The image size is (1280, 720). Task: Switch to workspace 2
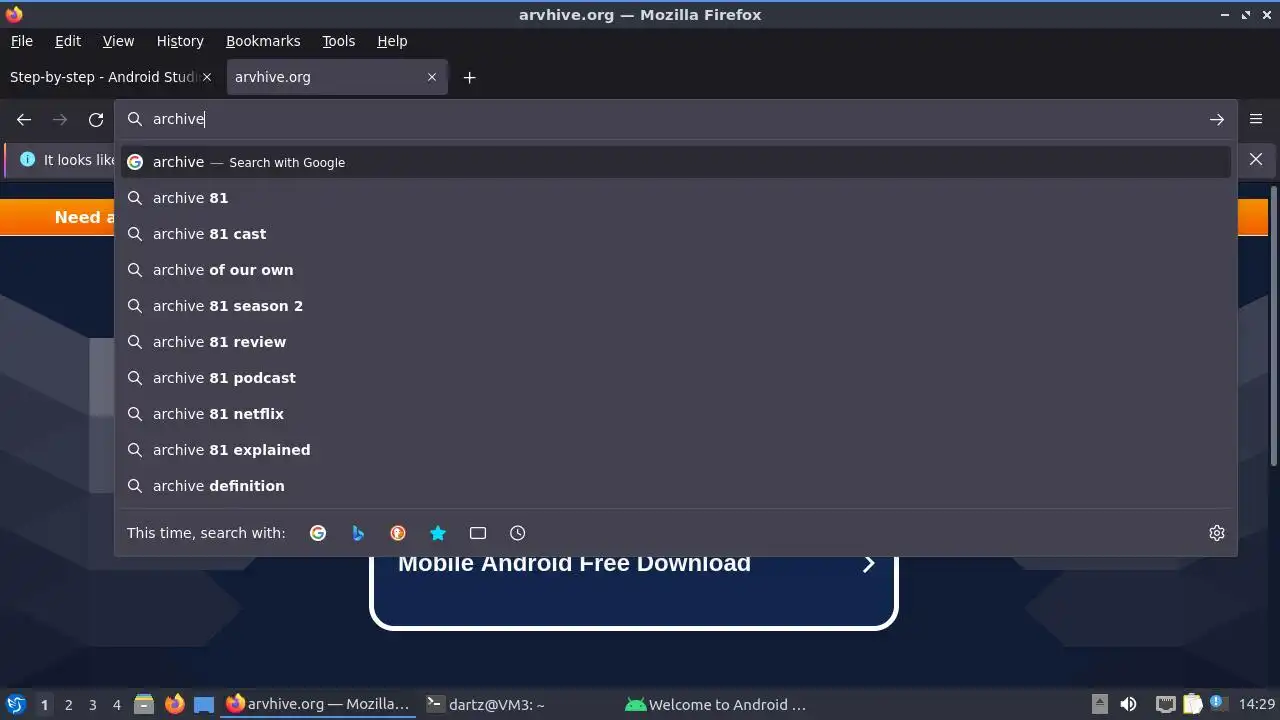68,705
